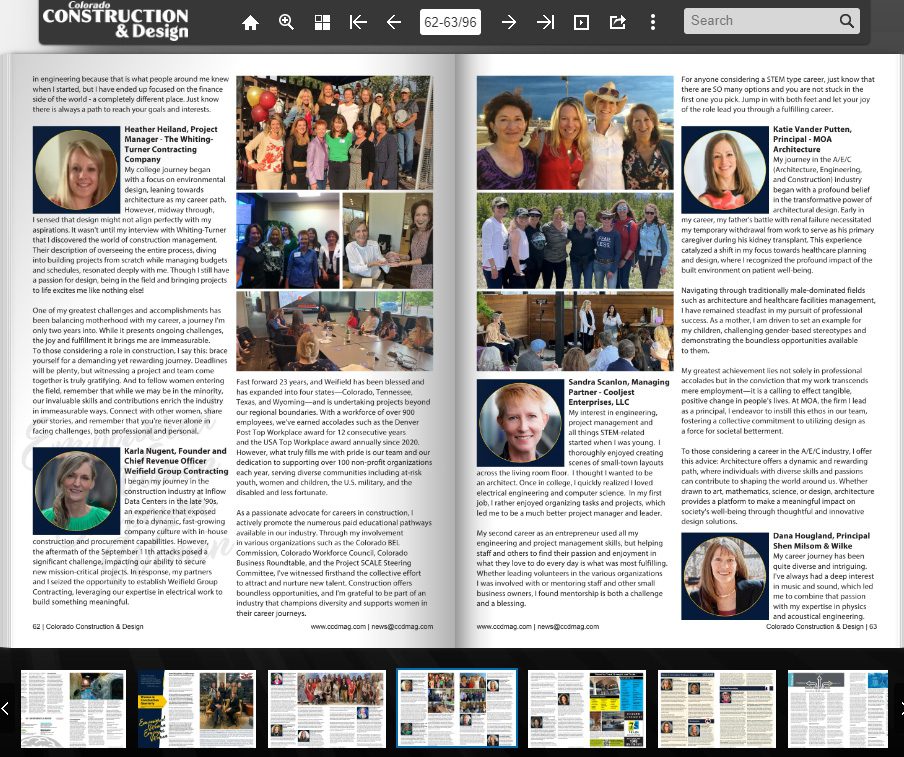The height and width of the screenshot is (757, 904).
Task: Go to home via the house icon
Action: (x=250, y=22)
